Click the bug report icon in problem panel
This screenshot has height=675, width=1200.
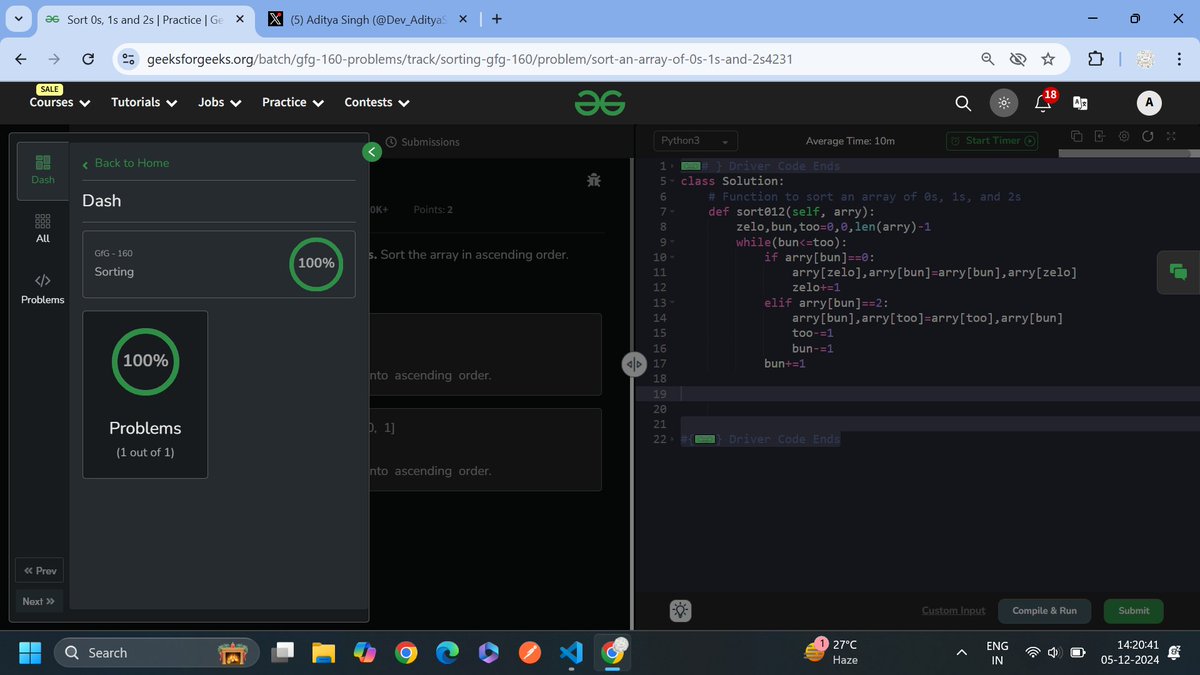click(594, 181)
